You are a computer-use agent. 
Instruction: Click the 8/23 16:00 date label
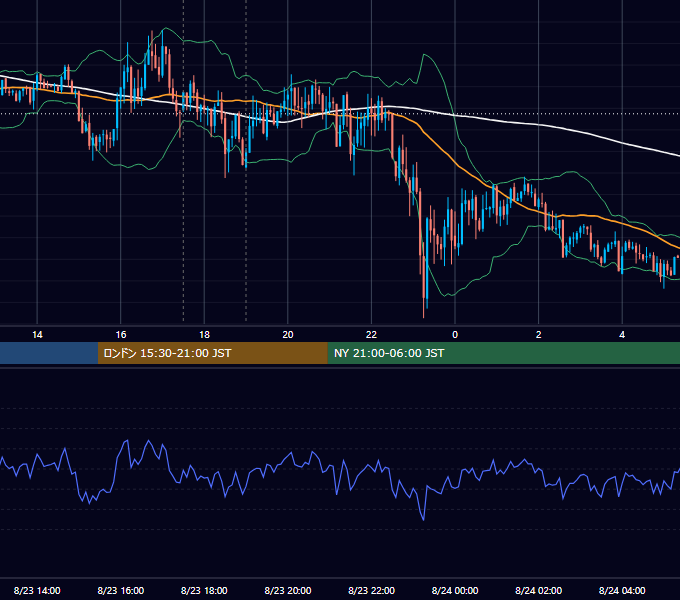[x=121, y=590]
